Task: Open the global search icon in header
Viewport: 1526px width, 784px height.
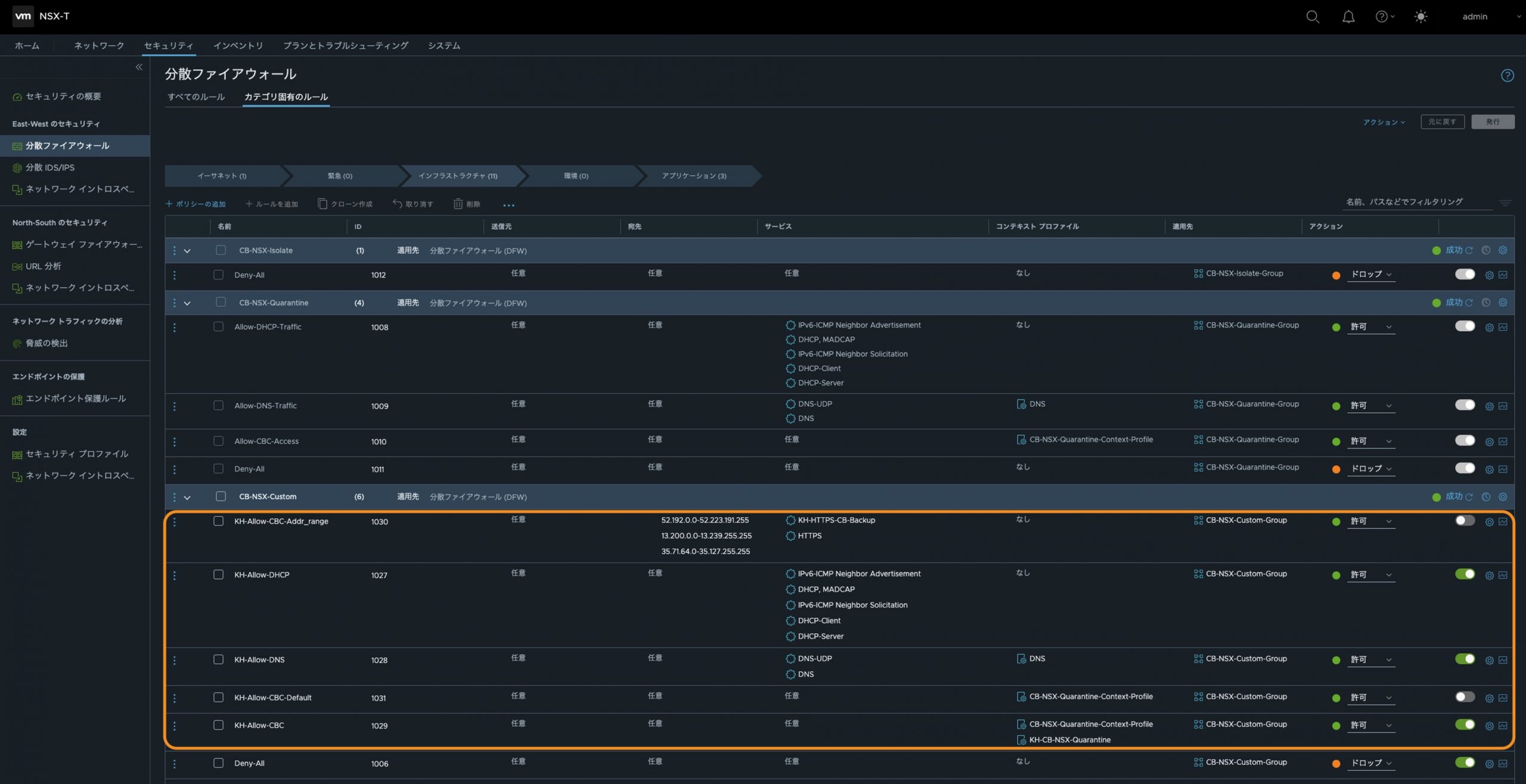Action: pyautogui.click(x=1312, y=17)
